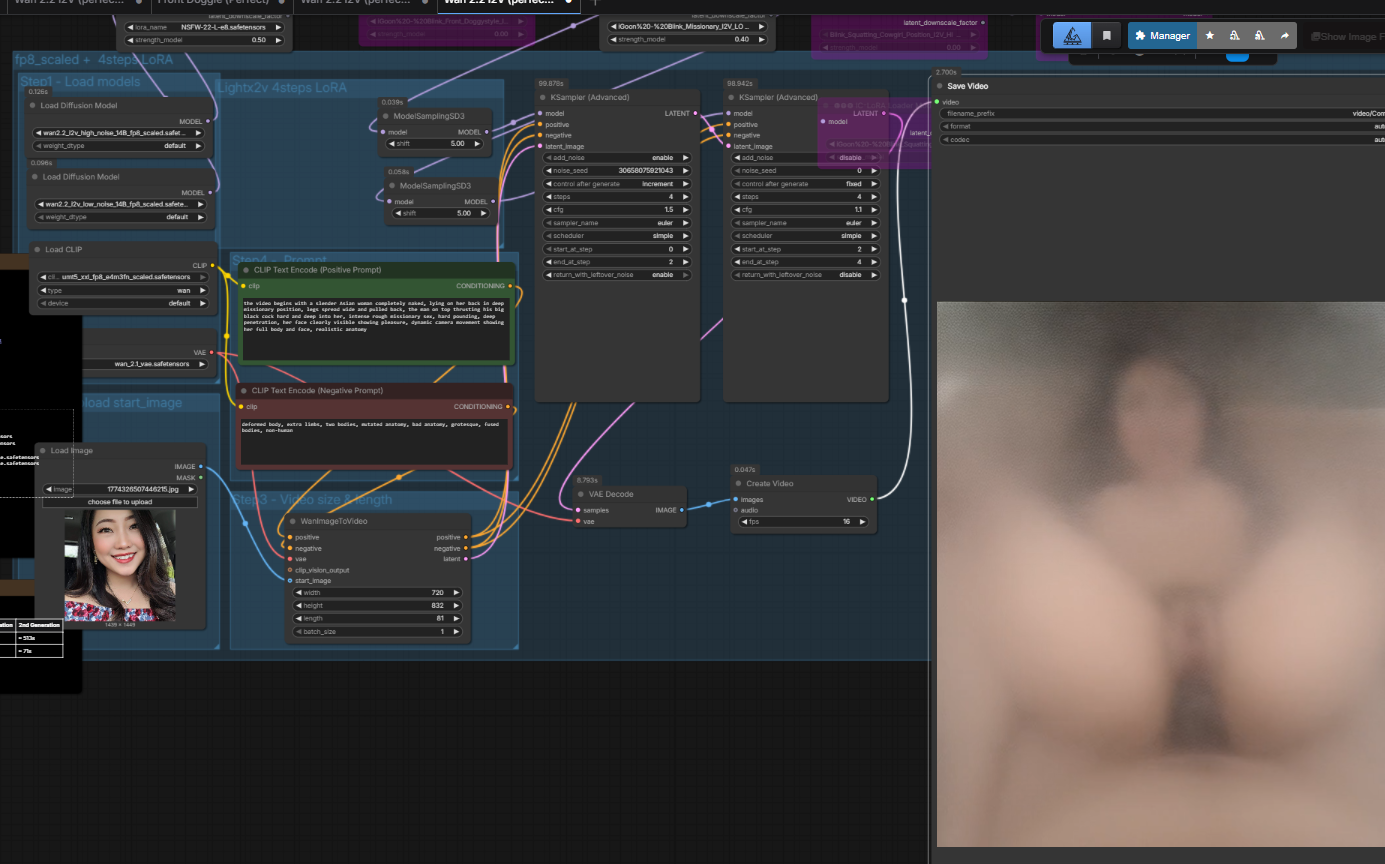Click the negative prompt text box
The width and height of the screenshot is (1385, 864).
(376, 441)
